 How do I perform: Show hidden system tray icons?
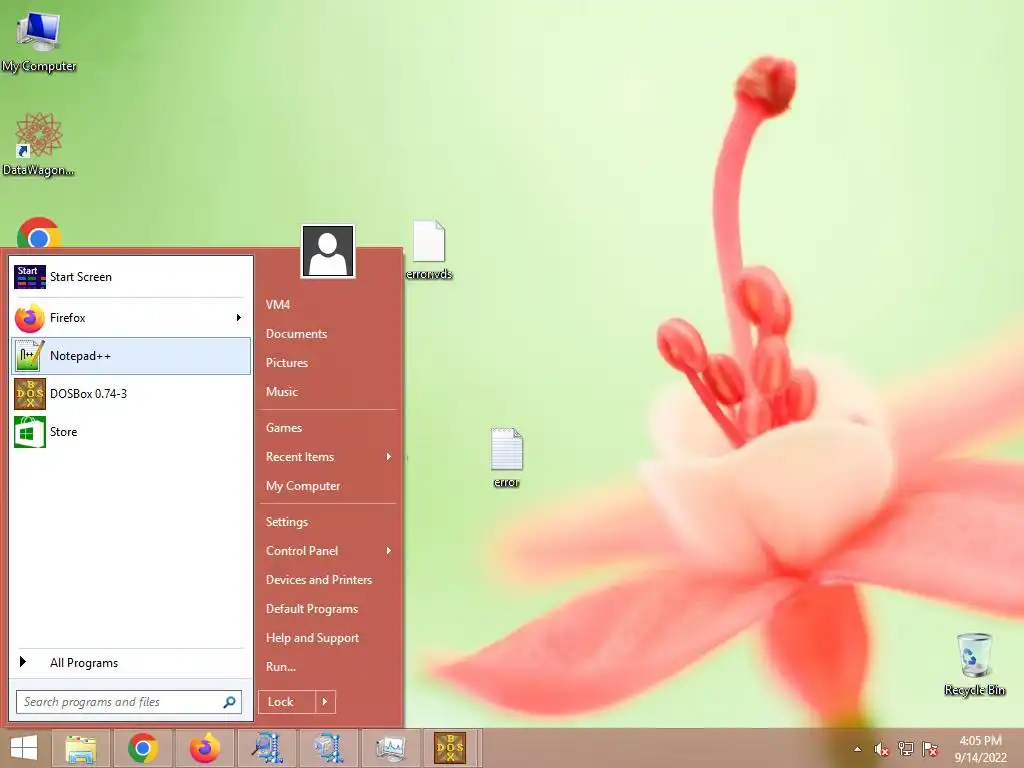[x=857, y=749]
